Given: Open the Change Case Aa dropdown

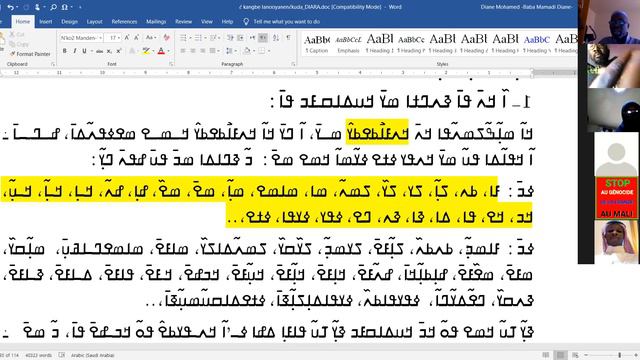Looking at the screenshot, I should 151,38.
